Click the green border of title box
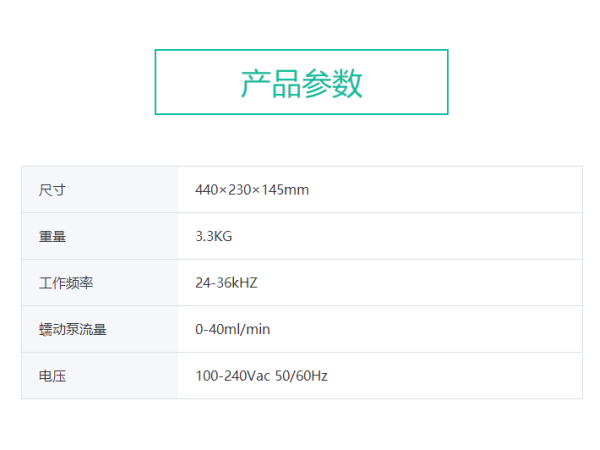 (x=302, y=50)
